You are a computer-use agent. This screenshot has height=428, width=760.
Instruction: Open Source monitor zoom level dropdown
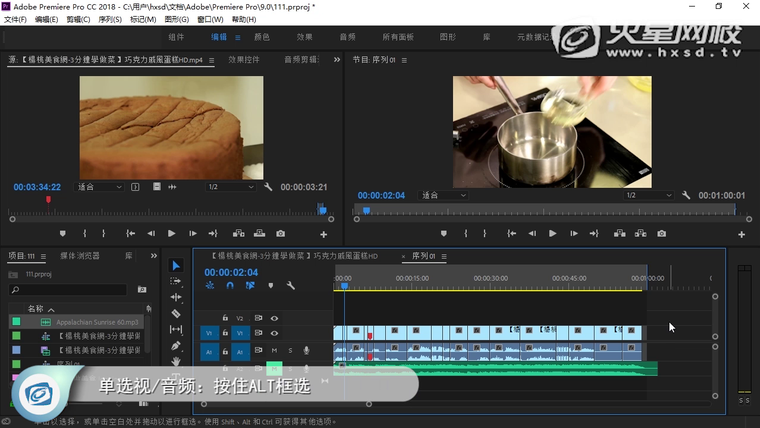(99, 187)
